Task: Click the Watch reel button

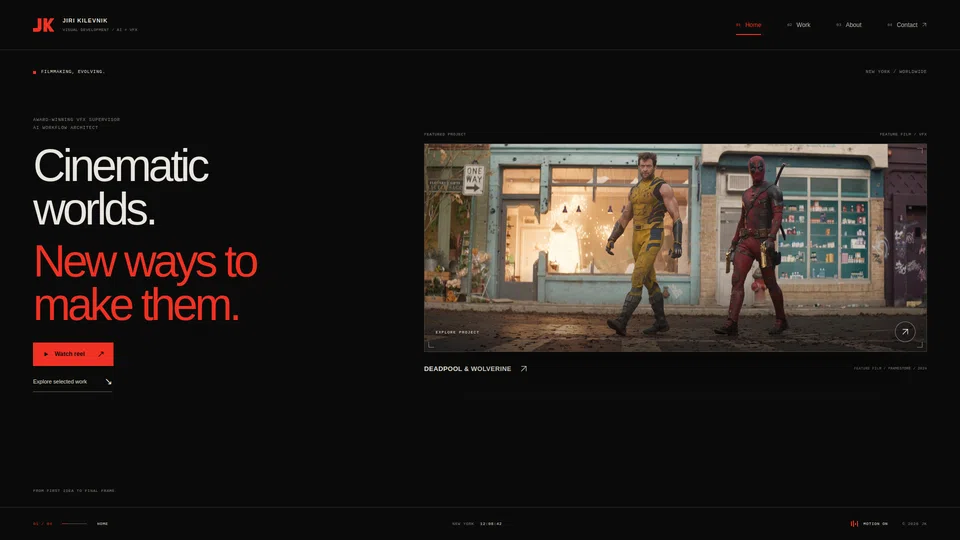Action: (x=73, y=354)
